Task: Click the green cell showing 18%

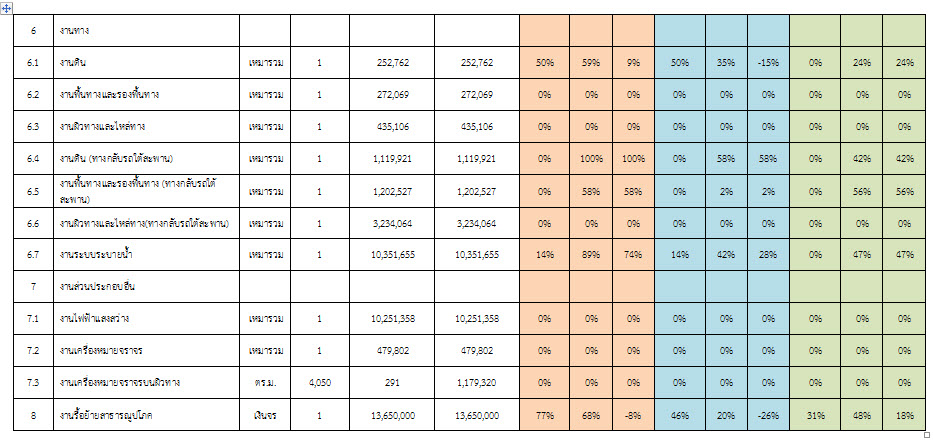Action: click(905, 414)
